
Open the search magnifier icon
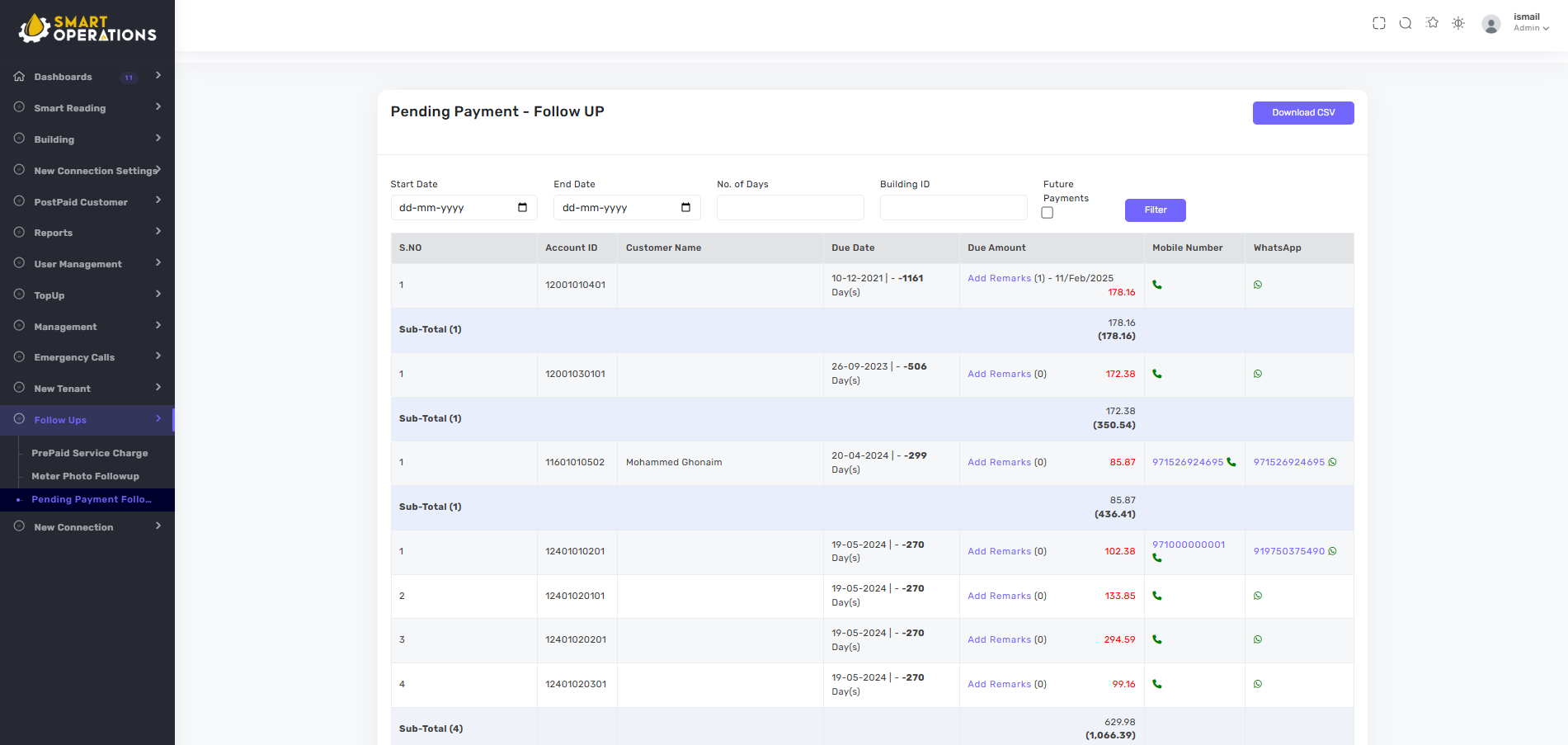(x=1406, y=23)
